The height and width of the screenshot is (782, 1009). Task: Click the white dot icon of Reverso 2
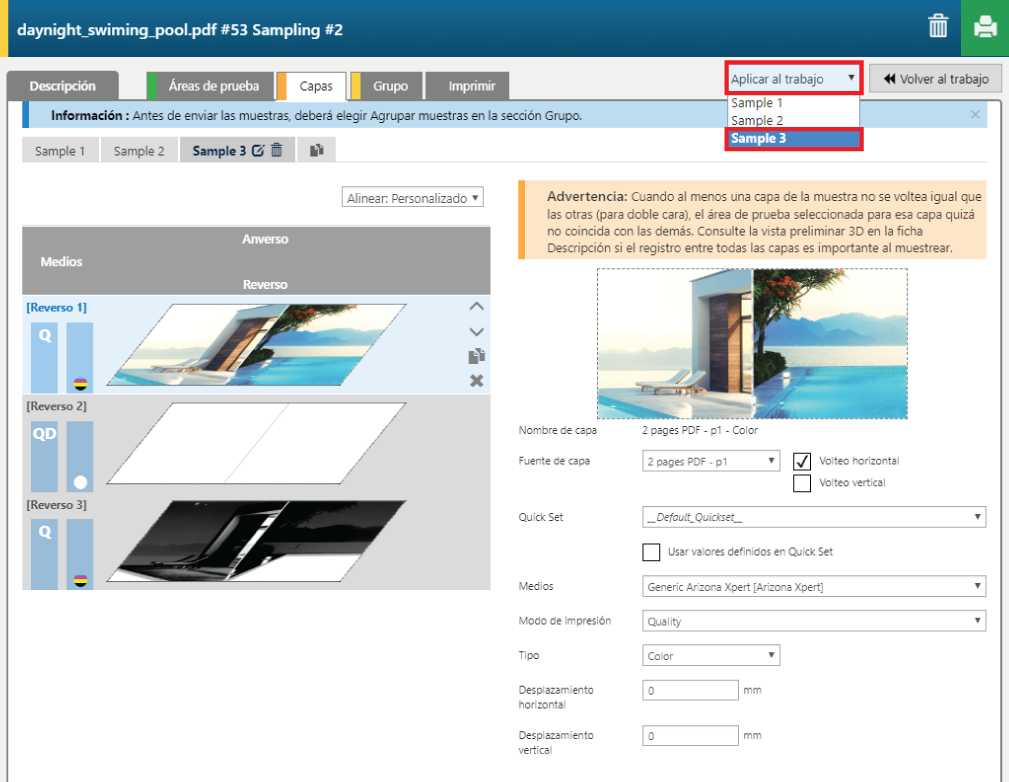click(80, 482)
